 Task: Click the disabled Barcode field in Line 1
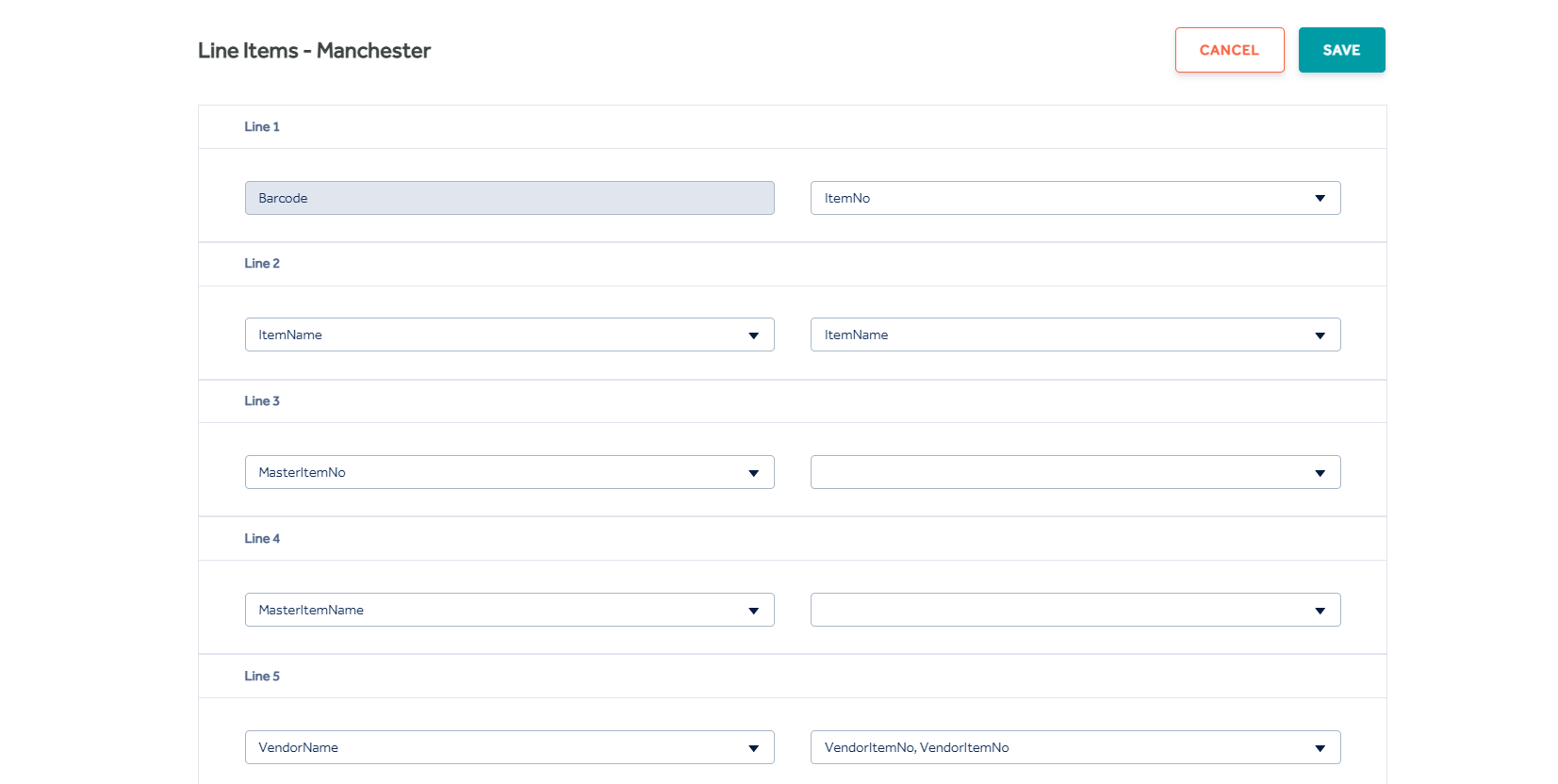(x=510, y=198)
